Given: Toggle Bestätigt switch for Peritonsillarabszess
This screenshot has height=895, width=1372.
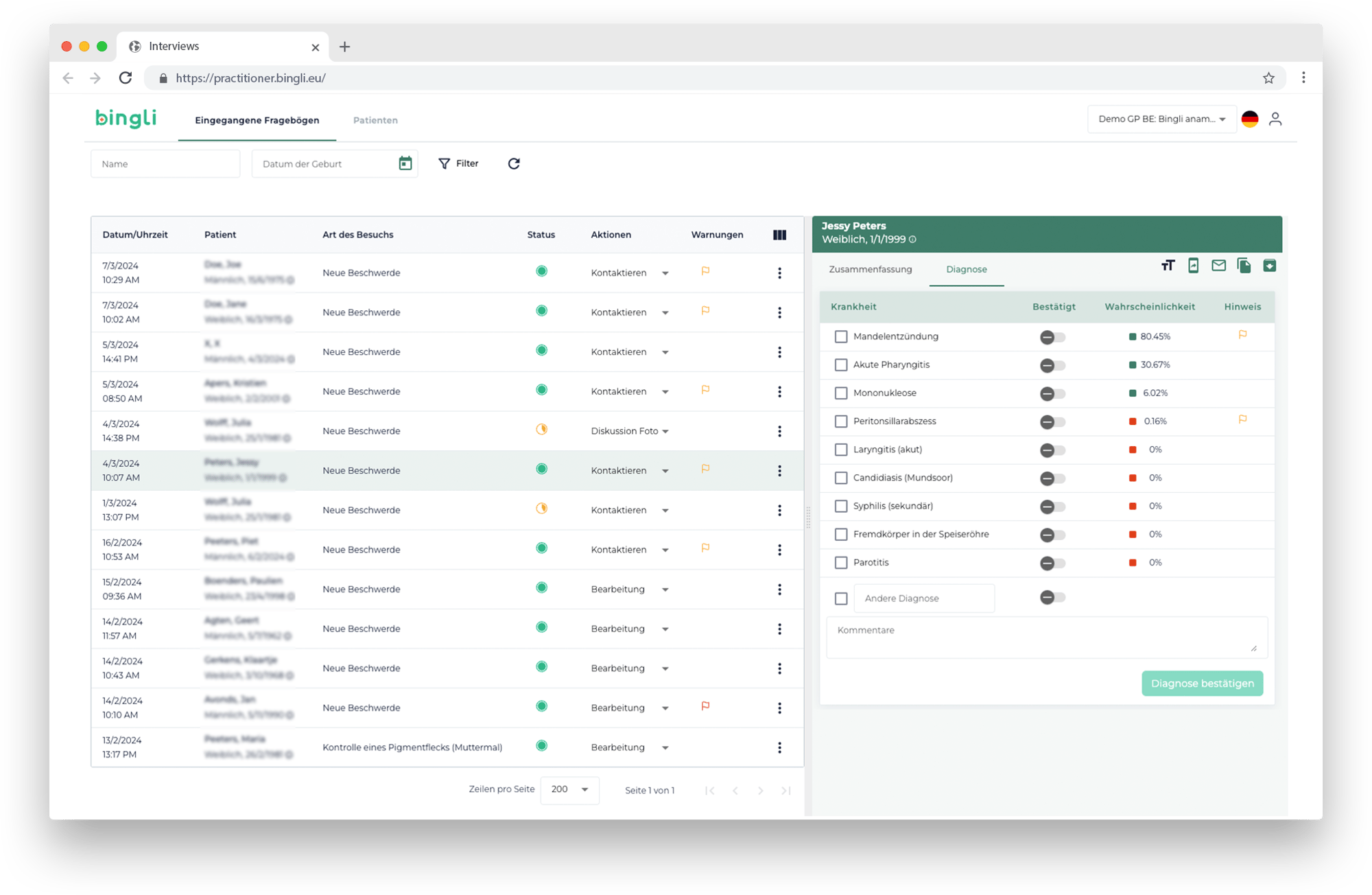Looking at the screenshot, I should pos(1052,421).
